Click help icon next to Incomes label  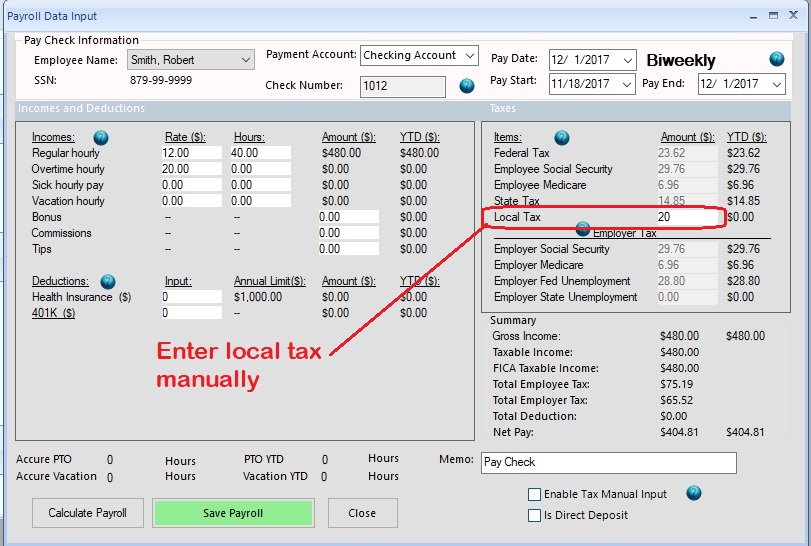100,137
